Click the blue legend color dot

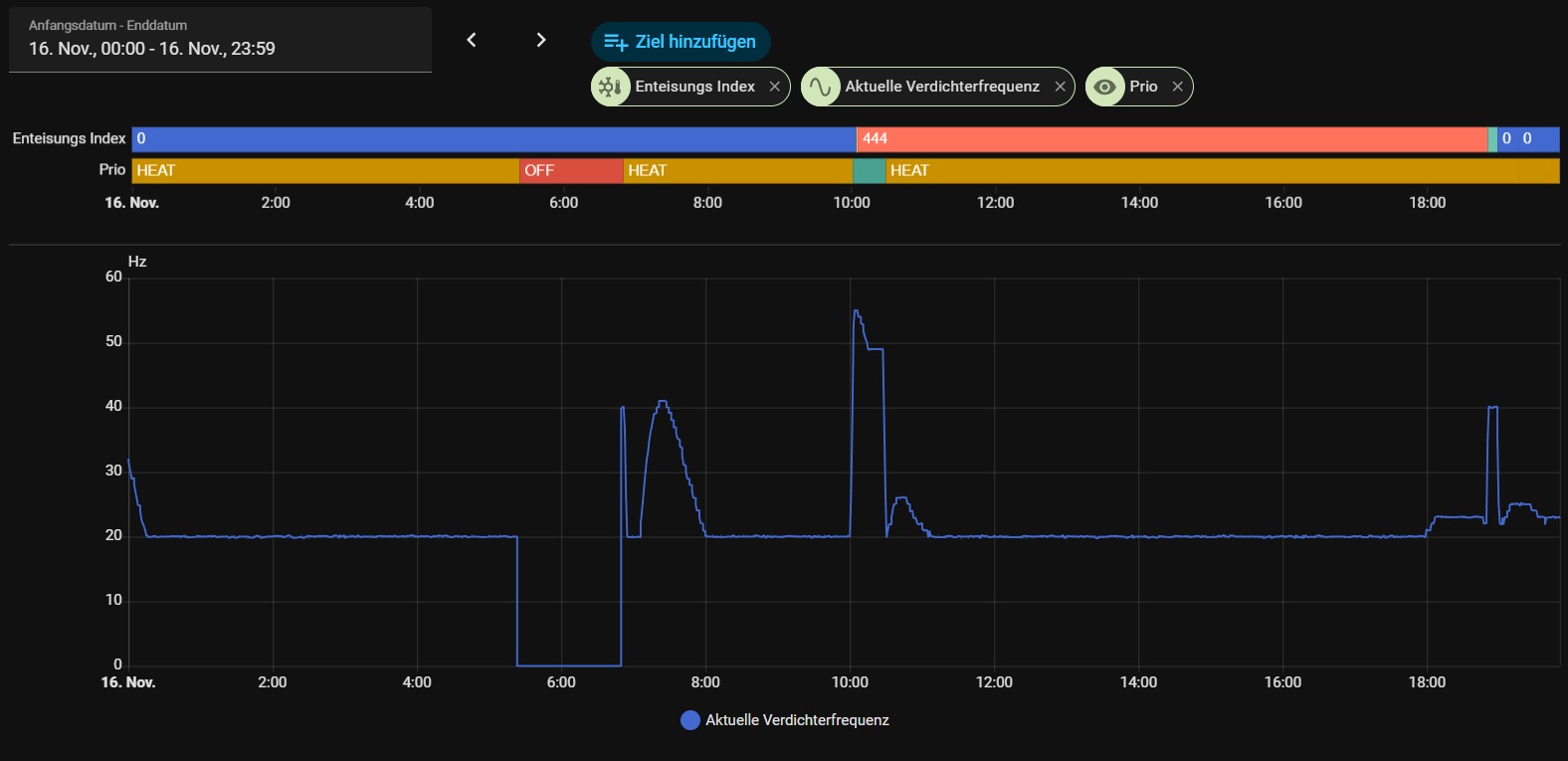click(689, 720)
